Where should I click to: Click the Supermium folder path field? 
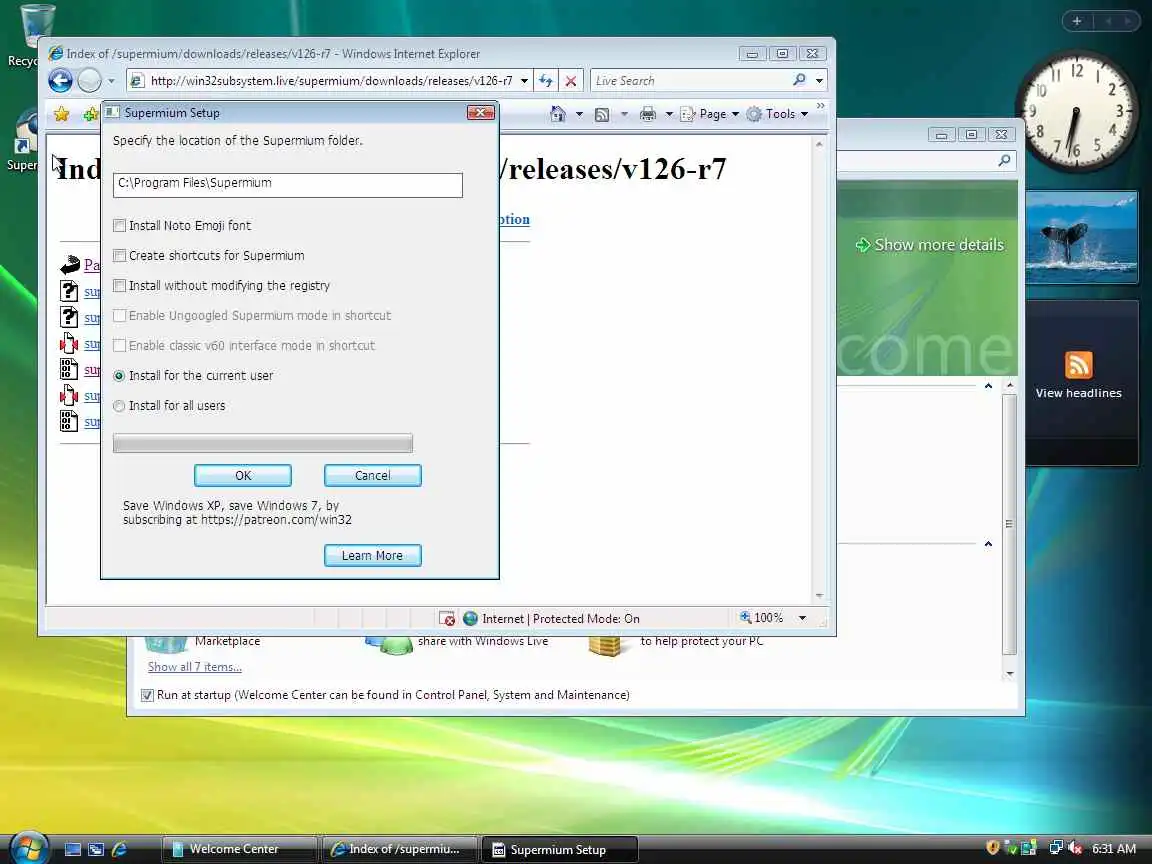(288, 185)
